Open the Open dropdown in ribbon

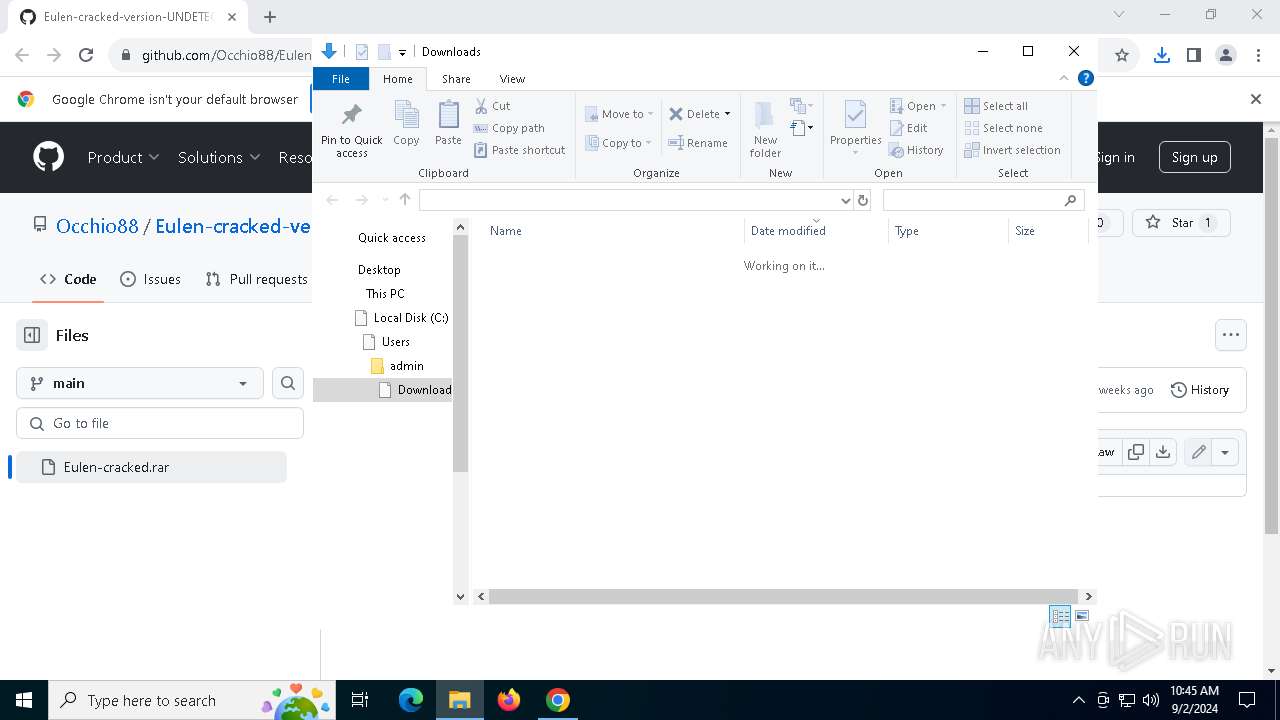pos(918,106)
